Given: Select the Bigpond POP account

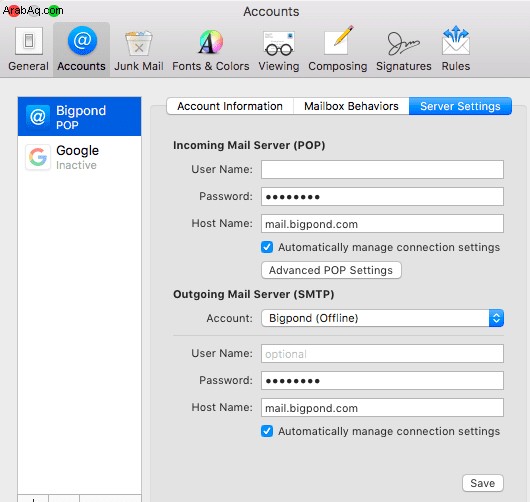Looking at the screenshot, I should (x=79, y=117).
